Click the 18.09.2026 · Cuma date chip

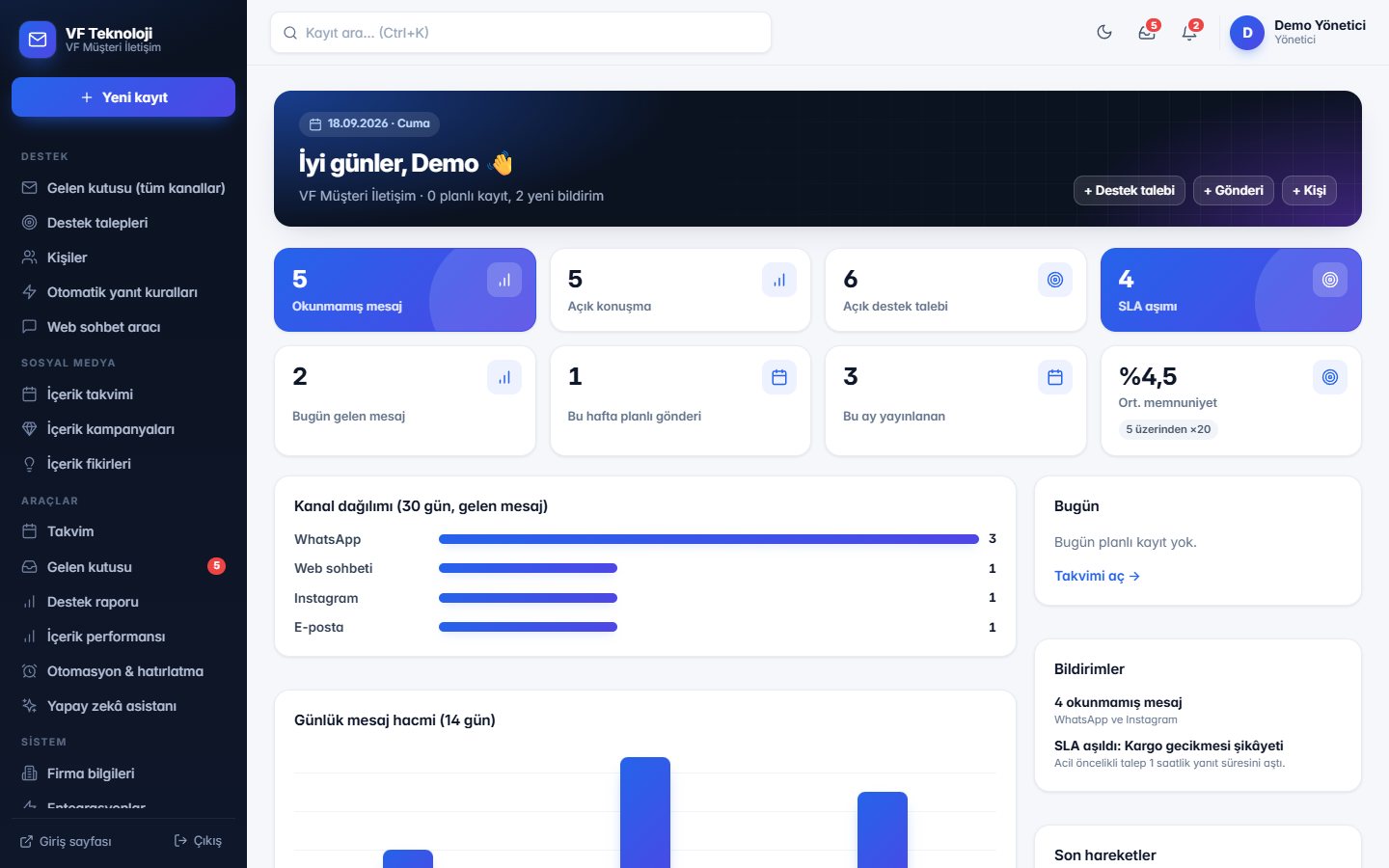tap(369, 123)
